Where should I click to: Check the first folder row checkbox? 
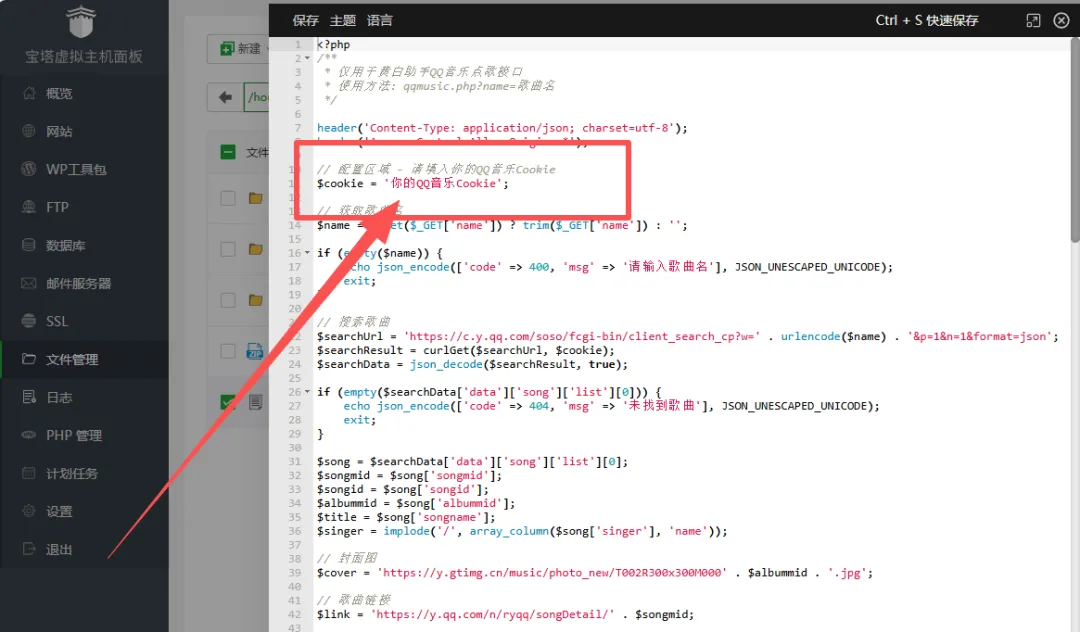tap(228, 198)
